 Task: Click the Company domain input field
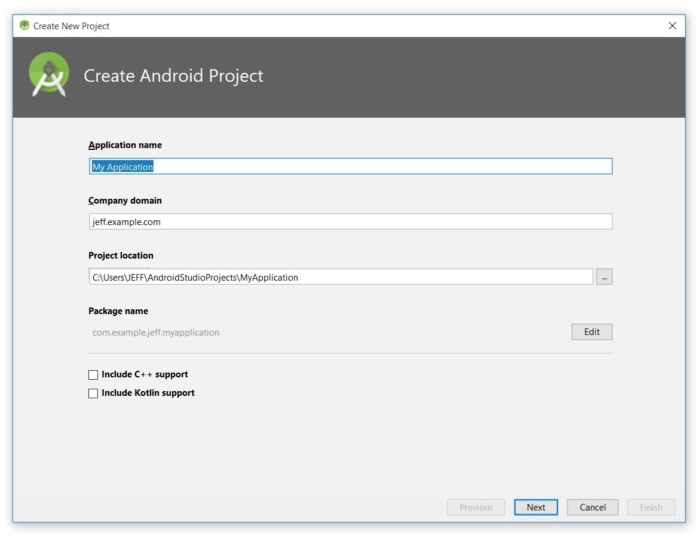coord(350,222)
